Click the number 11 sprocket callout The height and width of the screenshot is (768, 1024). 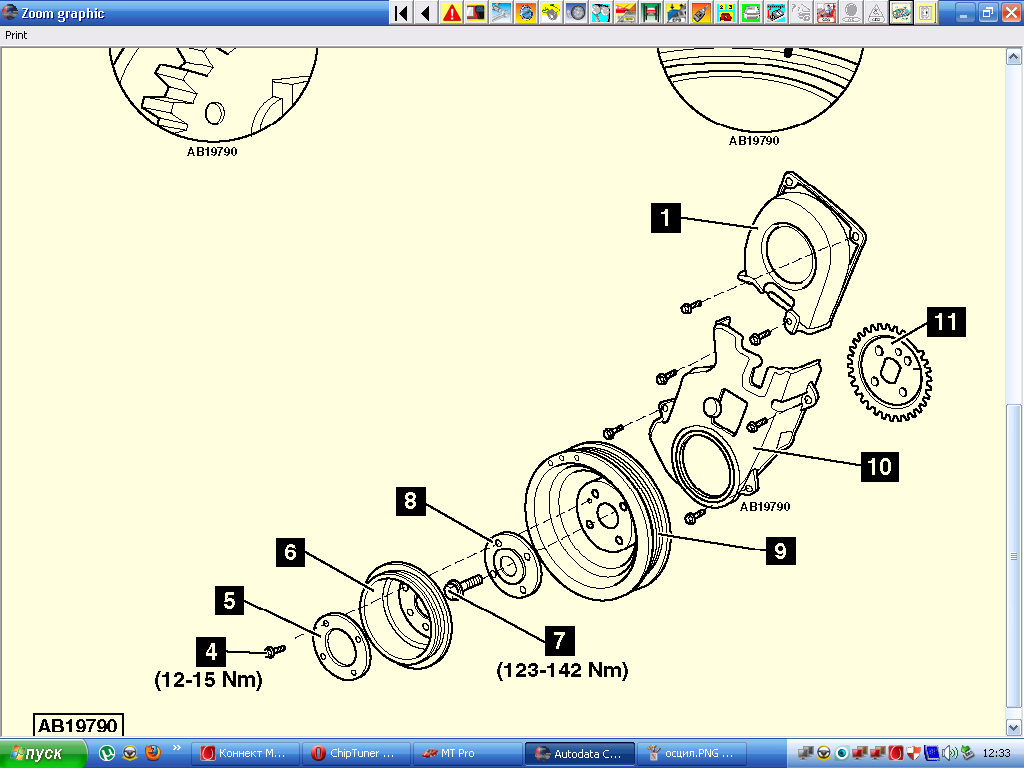click(946, 322)
